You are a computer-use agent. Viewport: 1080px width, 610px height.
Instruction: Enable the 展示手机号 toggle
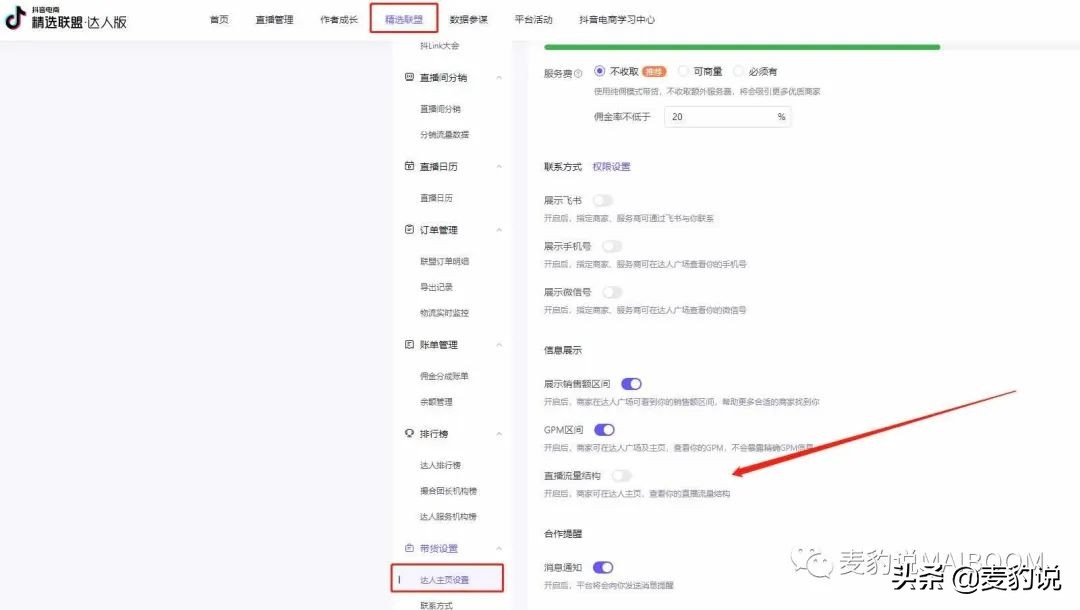tap(611, 245)
